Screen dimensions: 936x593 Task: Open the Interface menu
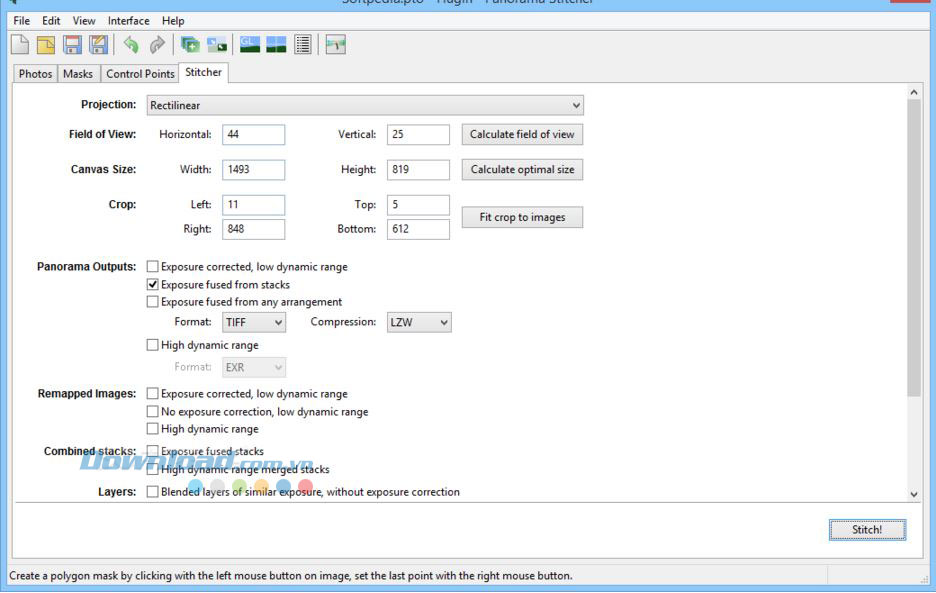click(128, 21)
